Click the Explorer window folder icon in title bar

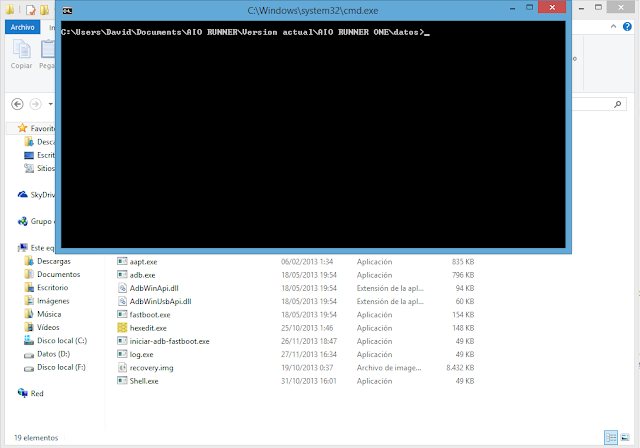[x=9, y=9]
